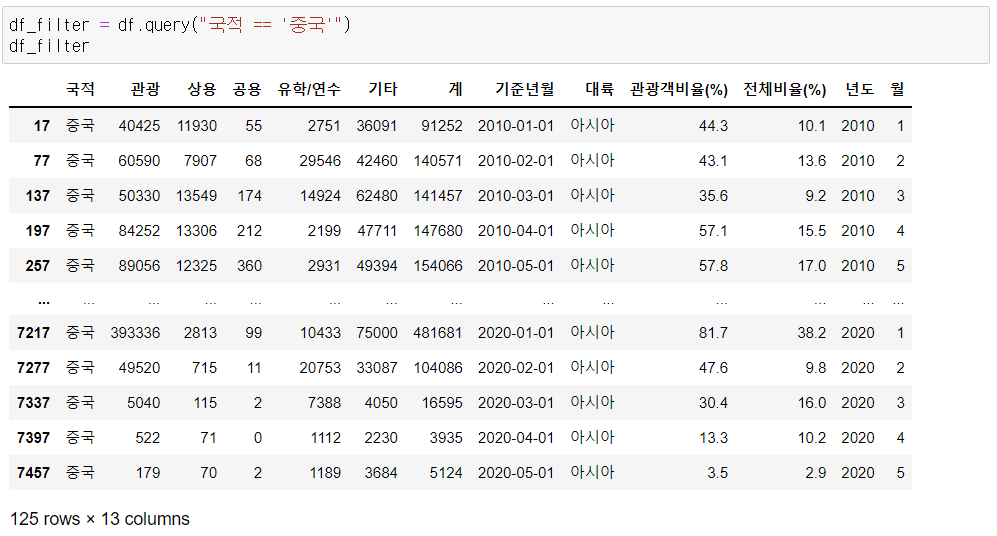Click the 상용 value 11930

(197, 126)
